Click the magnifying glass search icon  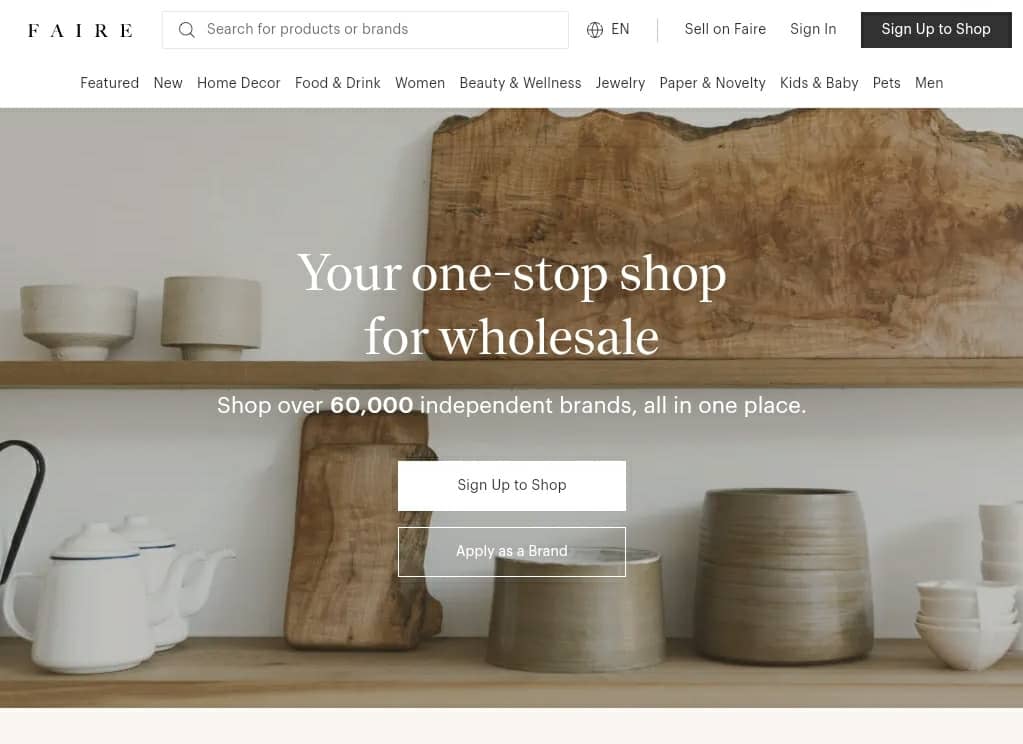click(187, 29)
